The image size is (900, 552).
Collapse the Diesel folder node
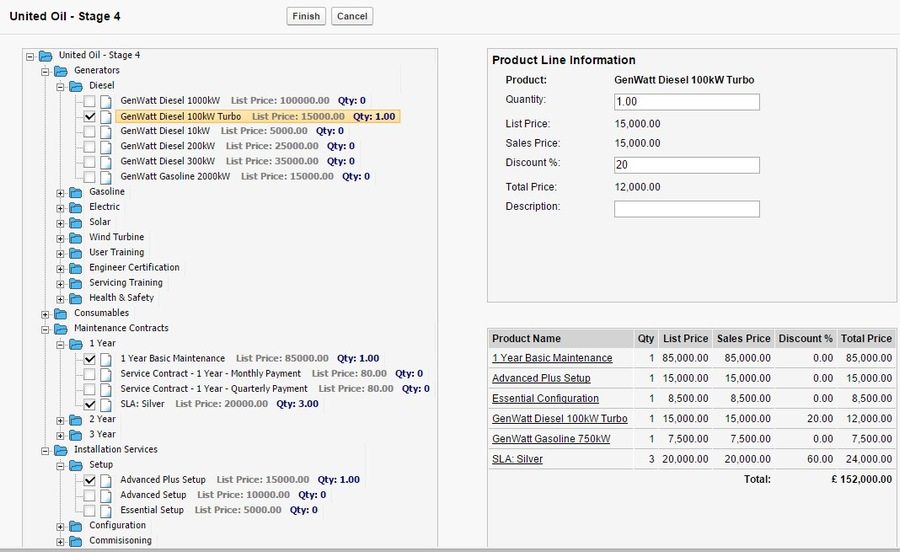coord(61,86)
